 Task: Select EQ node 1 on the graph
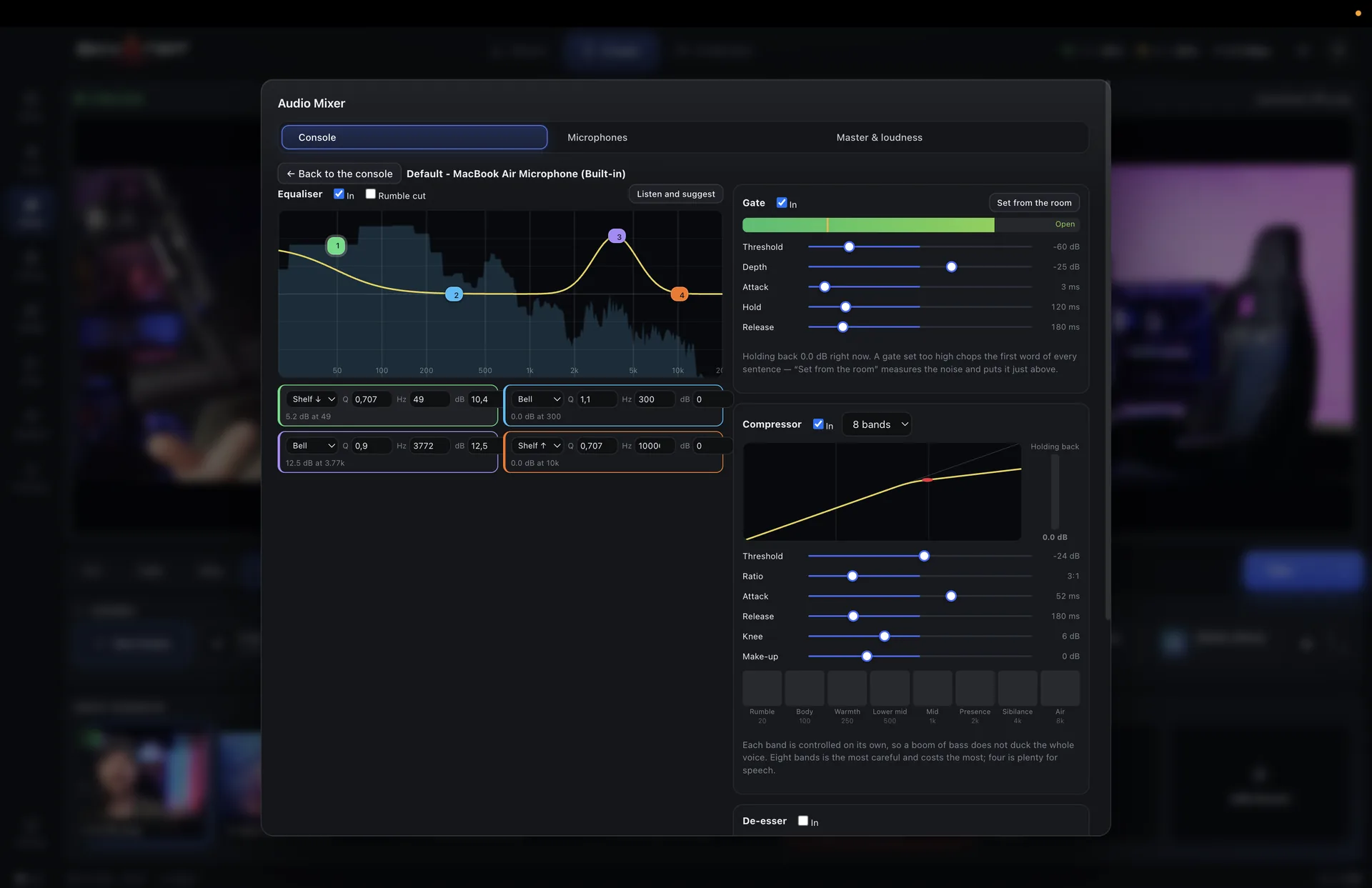(337, 246)
